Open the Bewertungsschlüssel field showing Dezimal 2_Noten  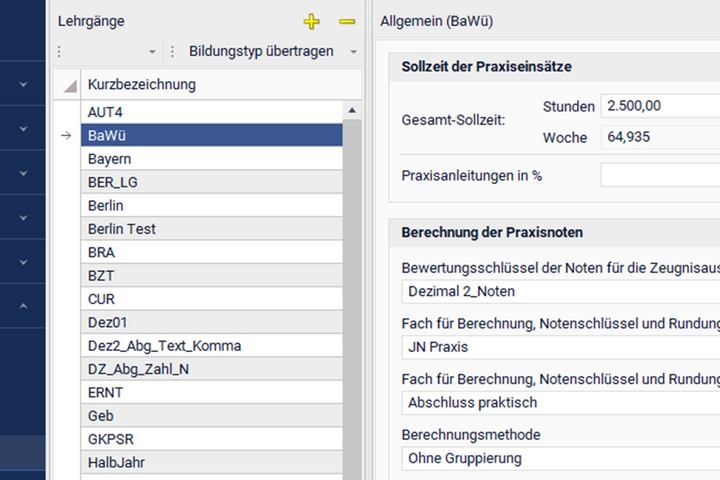[560, 292]
